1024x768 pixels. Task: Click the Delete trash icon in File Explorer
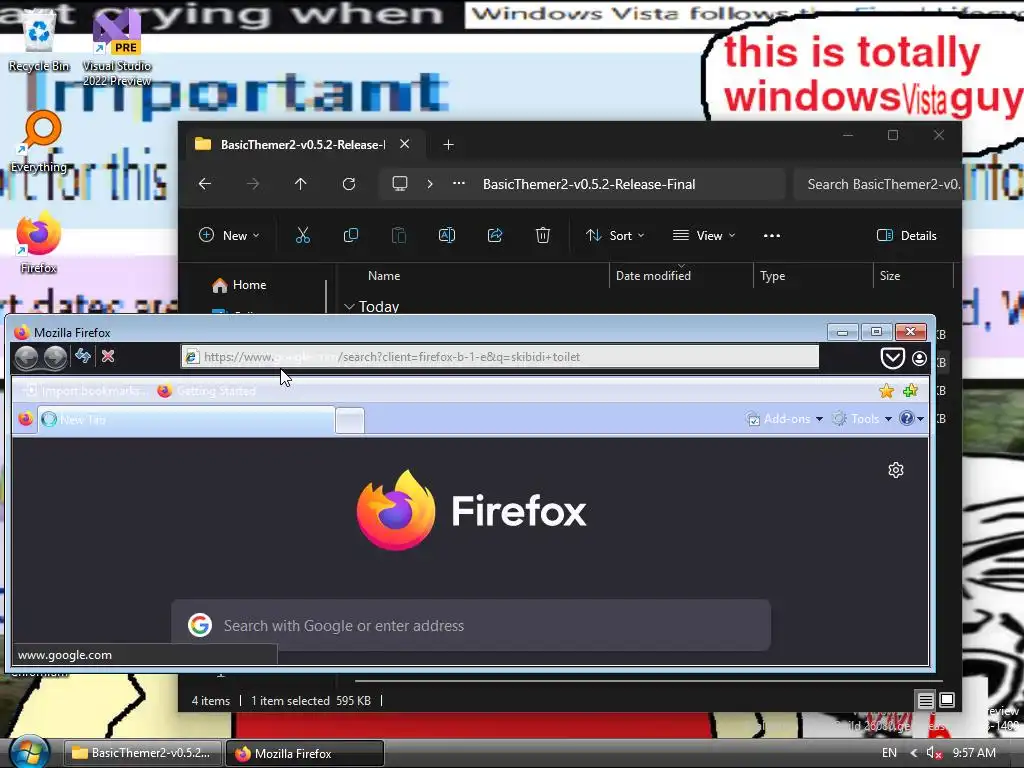(x=543, y=235)
